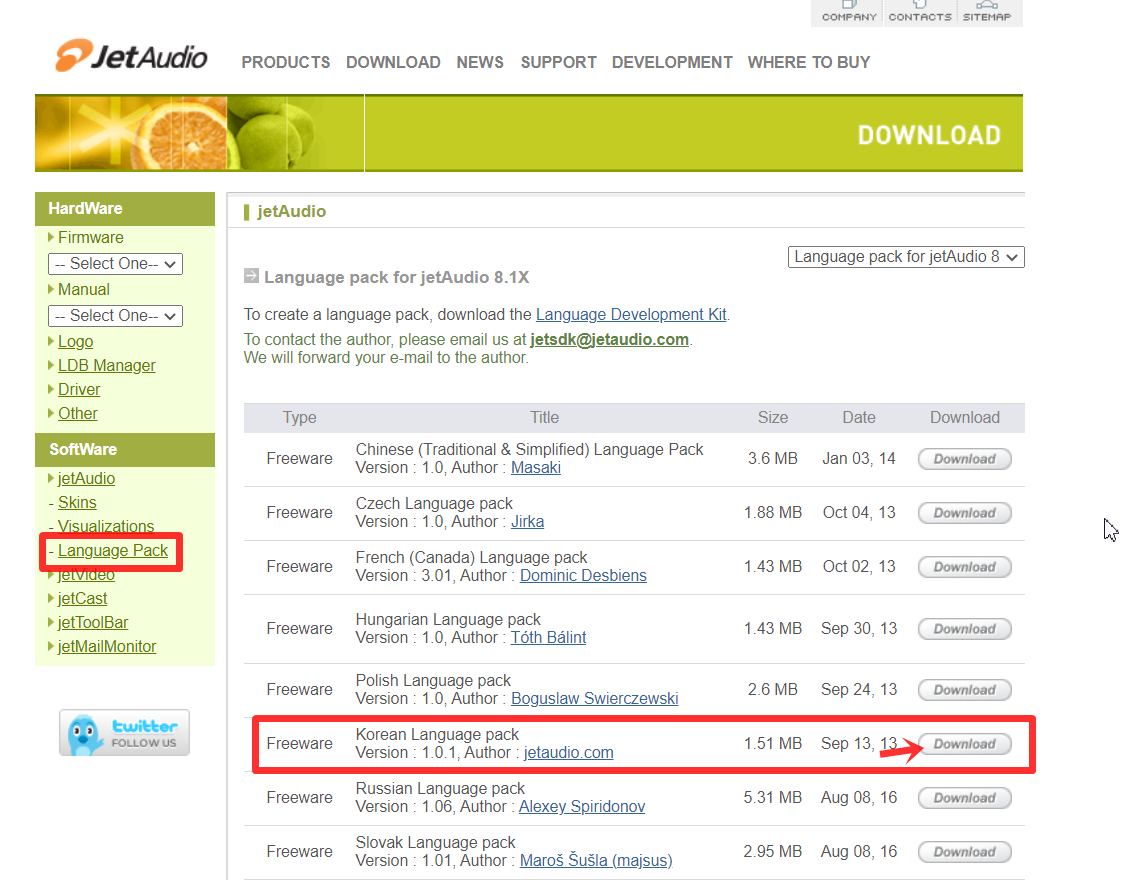Open the Support menu
Screen dimensions: 1136x880
click(558, 62)
